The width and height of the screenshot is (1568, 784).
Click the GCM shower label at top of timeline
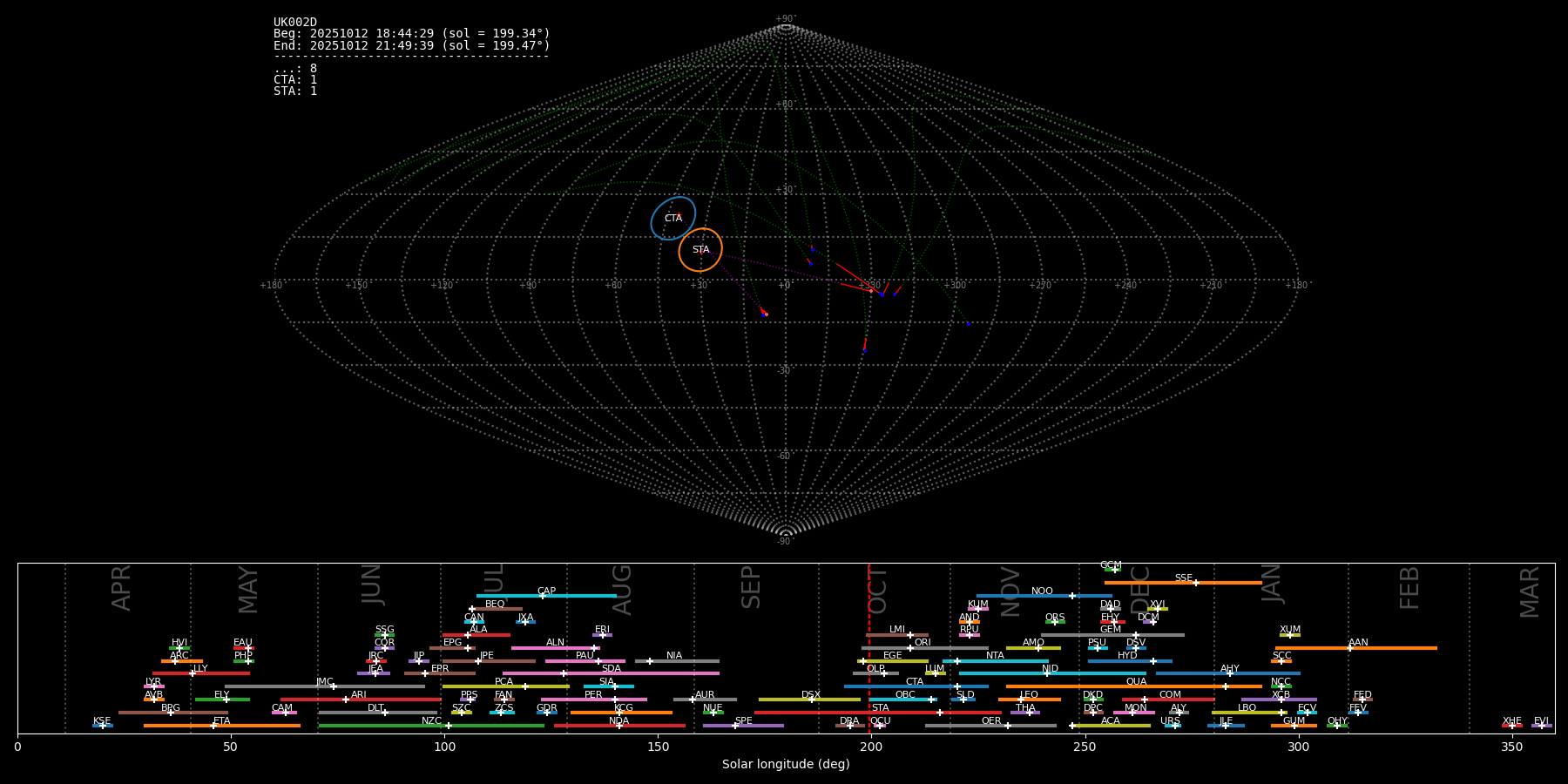[1111, 565]
